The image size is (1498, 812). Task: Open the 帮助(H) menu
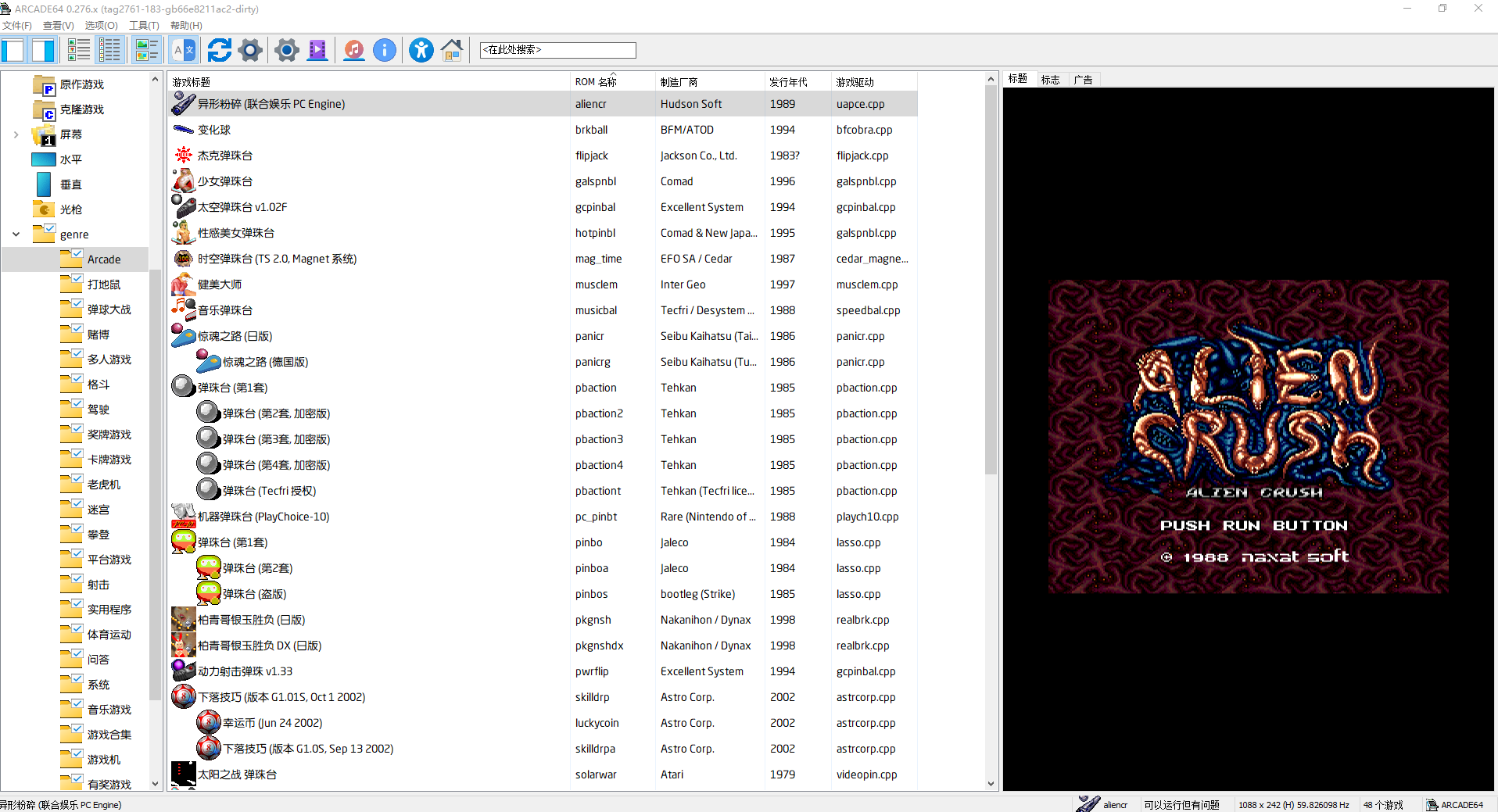[186, 25]
